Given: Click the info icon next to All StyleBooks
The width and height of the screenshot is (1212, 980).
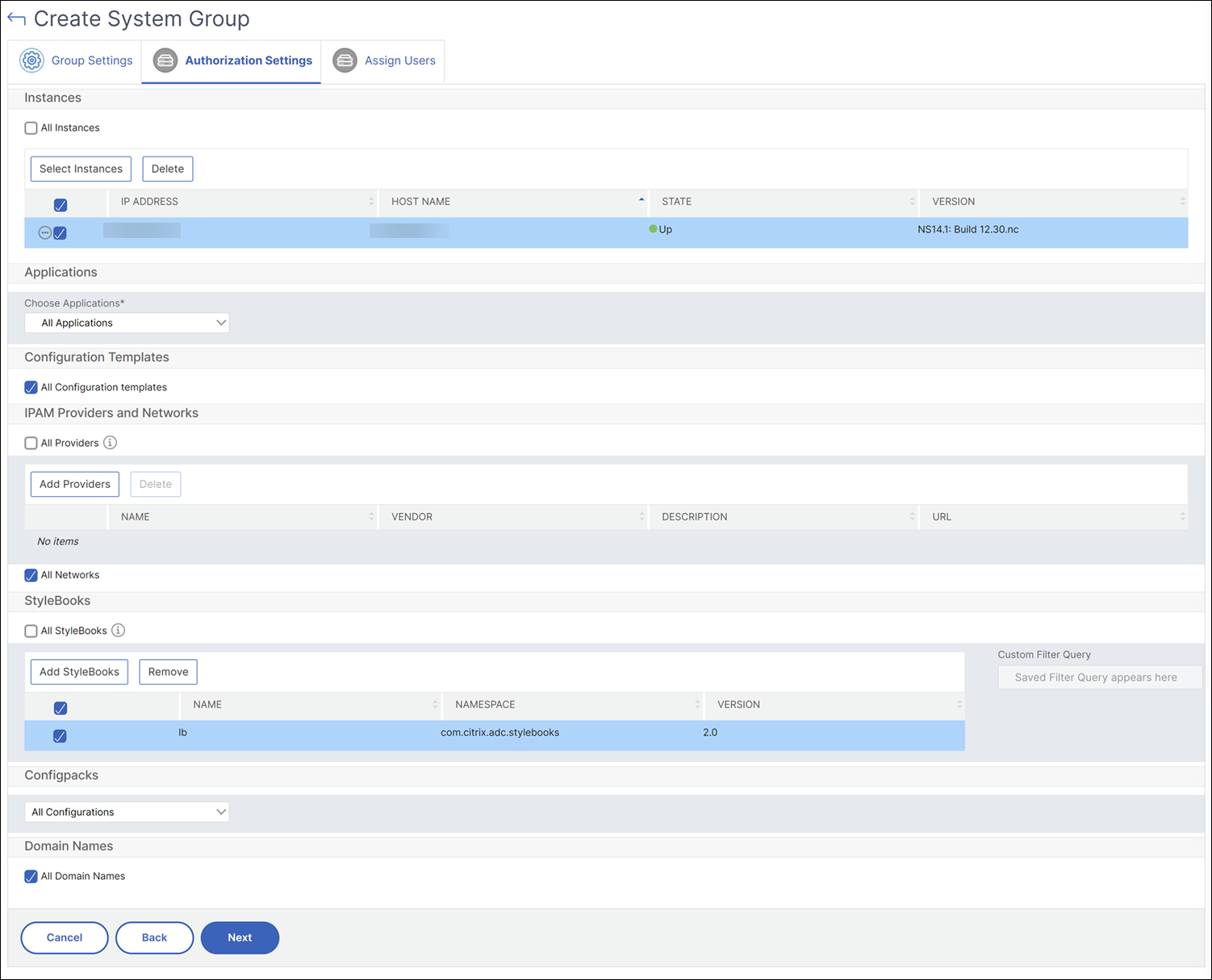Looking at the screenshot, I should (x=118, y=630).
